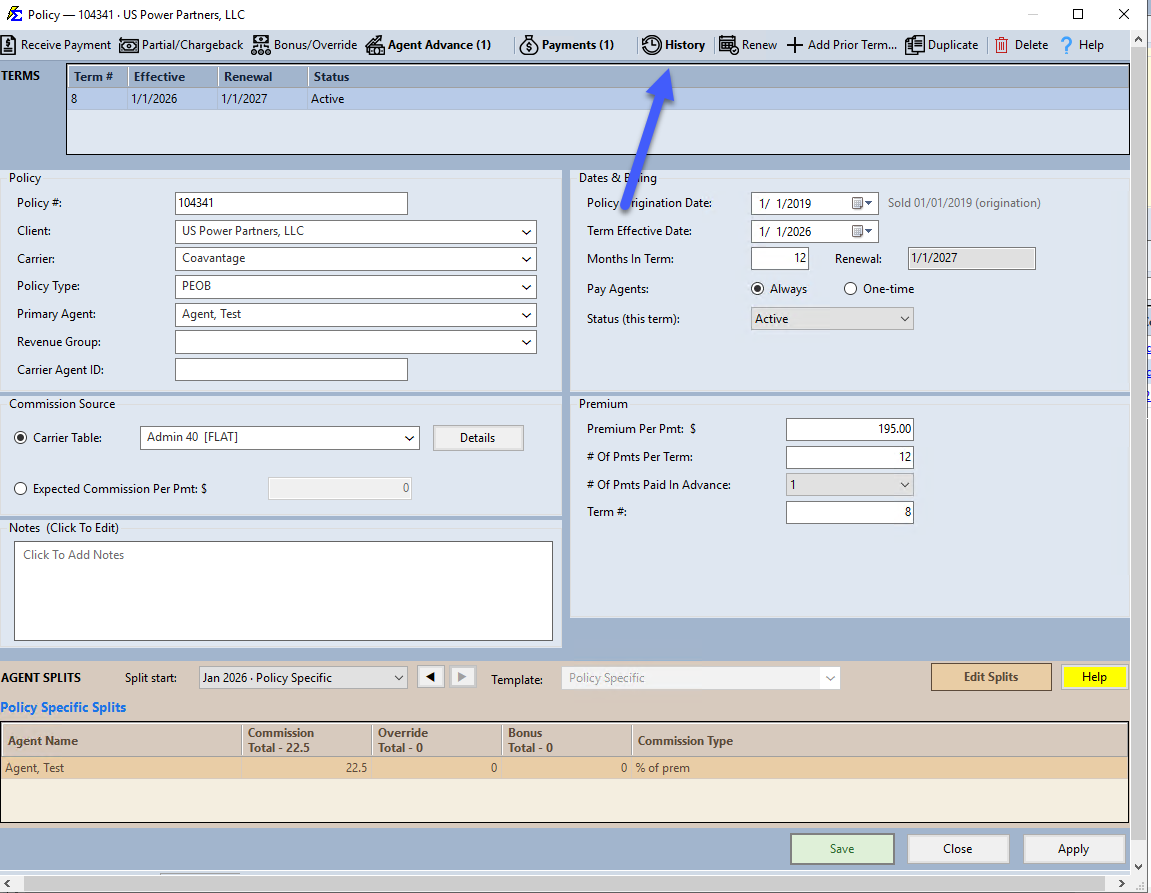The height and width of the screenshot is (893, 1151).
Task: Expand Carrier Table Admin 40 dropdown
Action: [410, 438]
